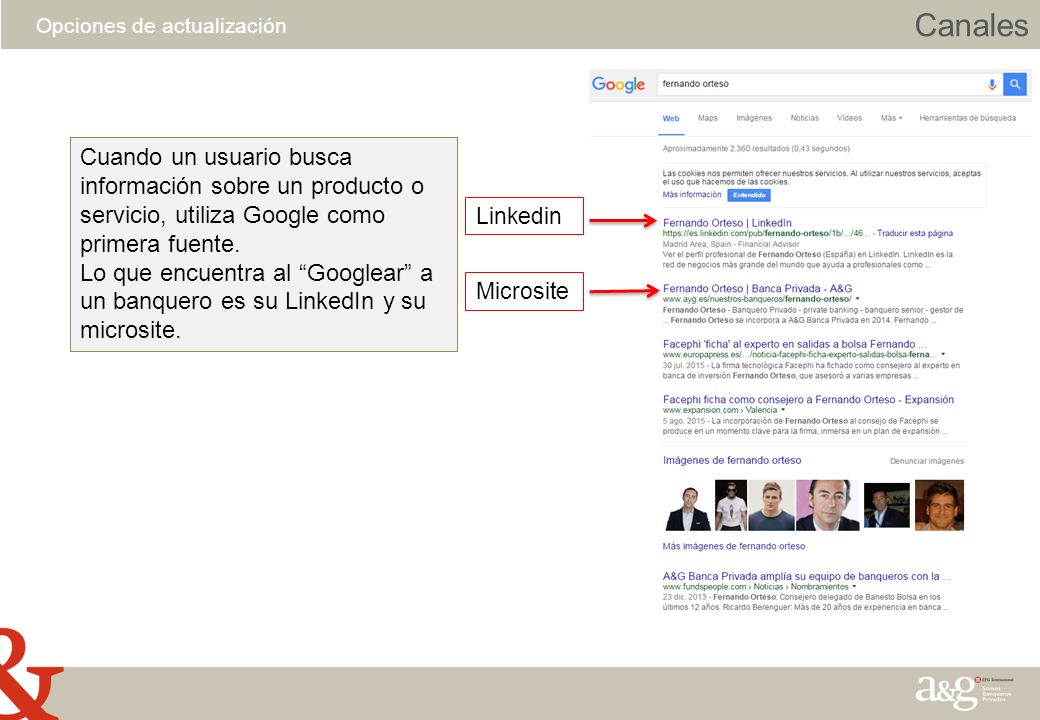The height and width of the screenshot is (720, 1040).
Task: Click the 'Canales' slide title
Action: (x=971, y=26)
